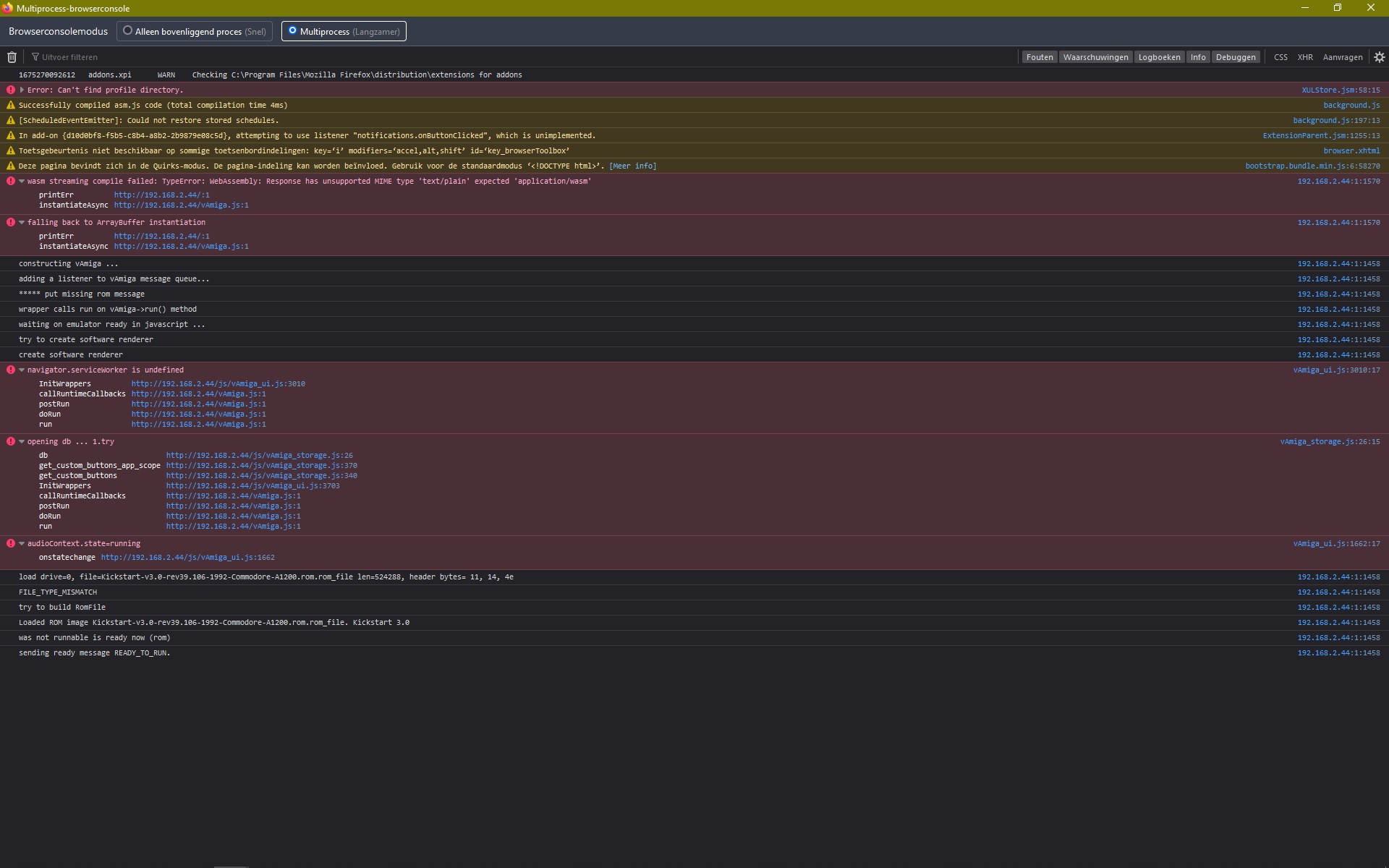1389x868 pixels.
Task: Collapse 'navigator.serviceWorker is undefined' stack trace
Action: click(22, 370)
